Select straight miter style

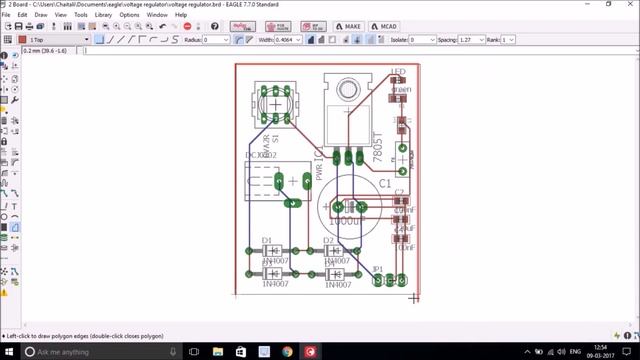[249, 40]
